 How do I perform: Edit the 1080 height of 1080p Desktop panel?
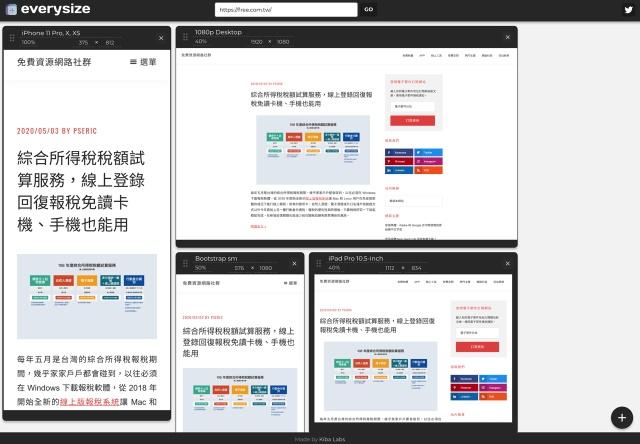(x=283, y=42)
